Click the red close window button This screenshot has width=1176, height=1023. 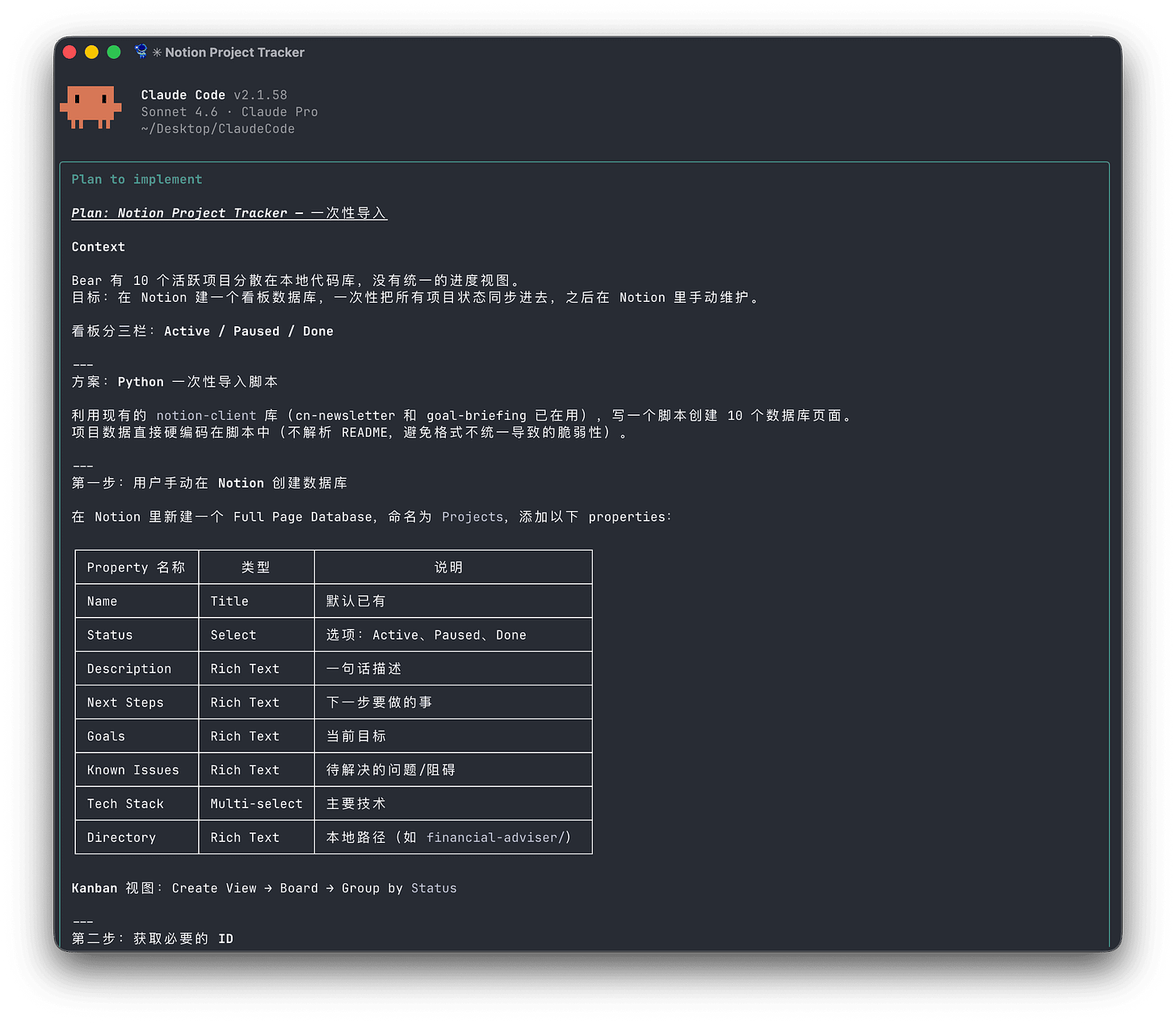pyautogui.click(x=69, y=52)
